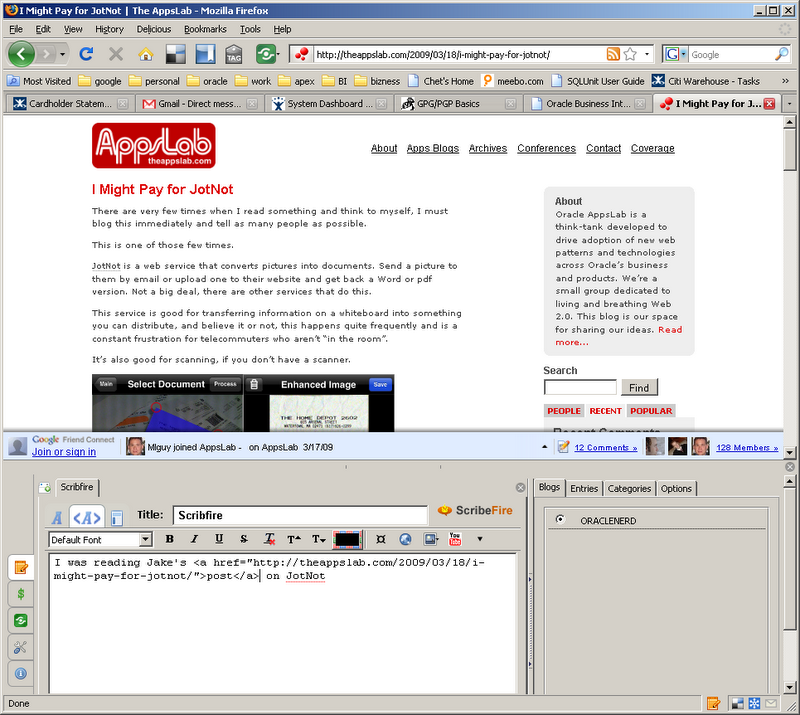Open the Delicious bookmarks button
Image resolution: width=800 pixels, height=715 pixels.
pos(176,54)
